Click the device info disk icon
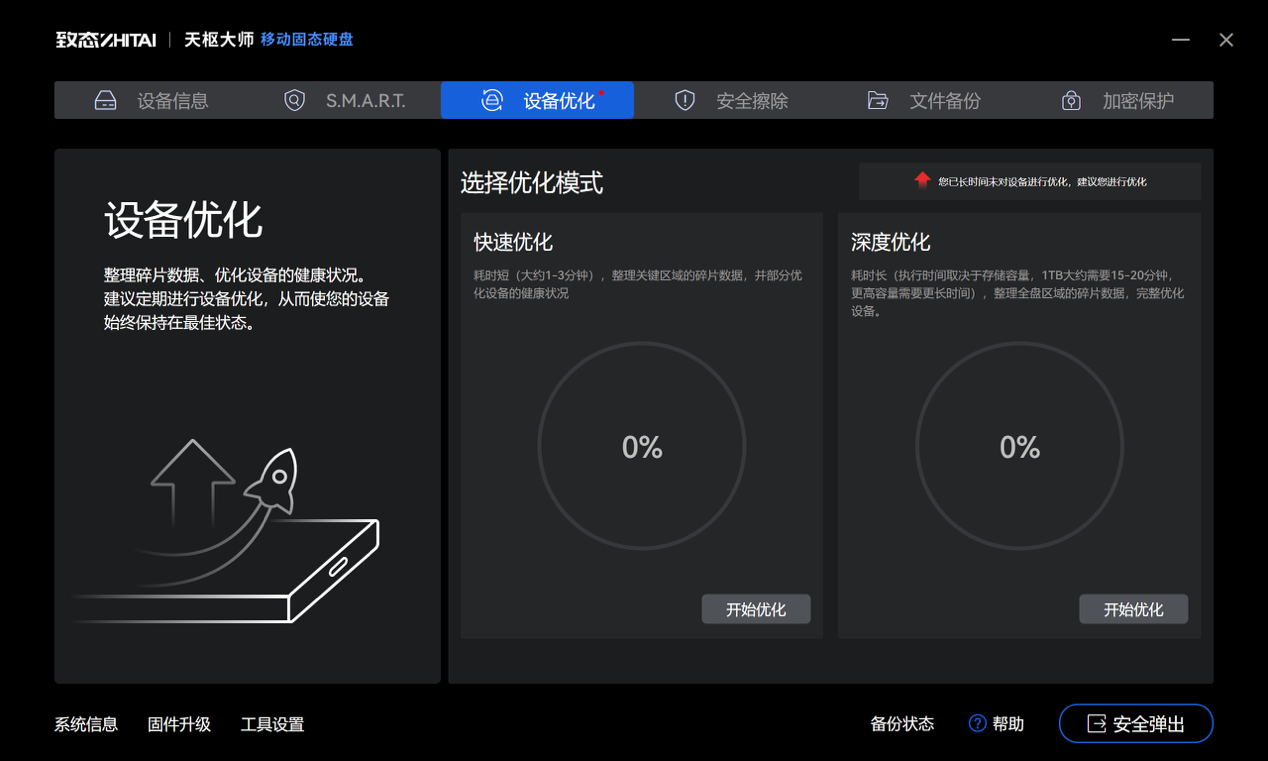The width and height of the screenshot is (1268, 761). [104, 100]
